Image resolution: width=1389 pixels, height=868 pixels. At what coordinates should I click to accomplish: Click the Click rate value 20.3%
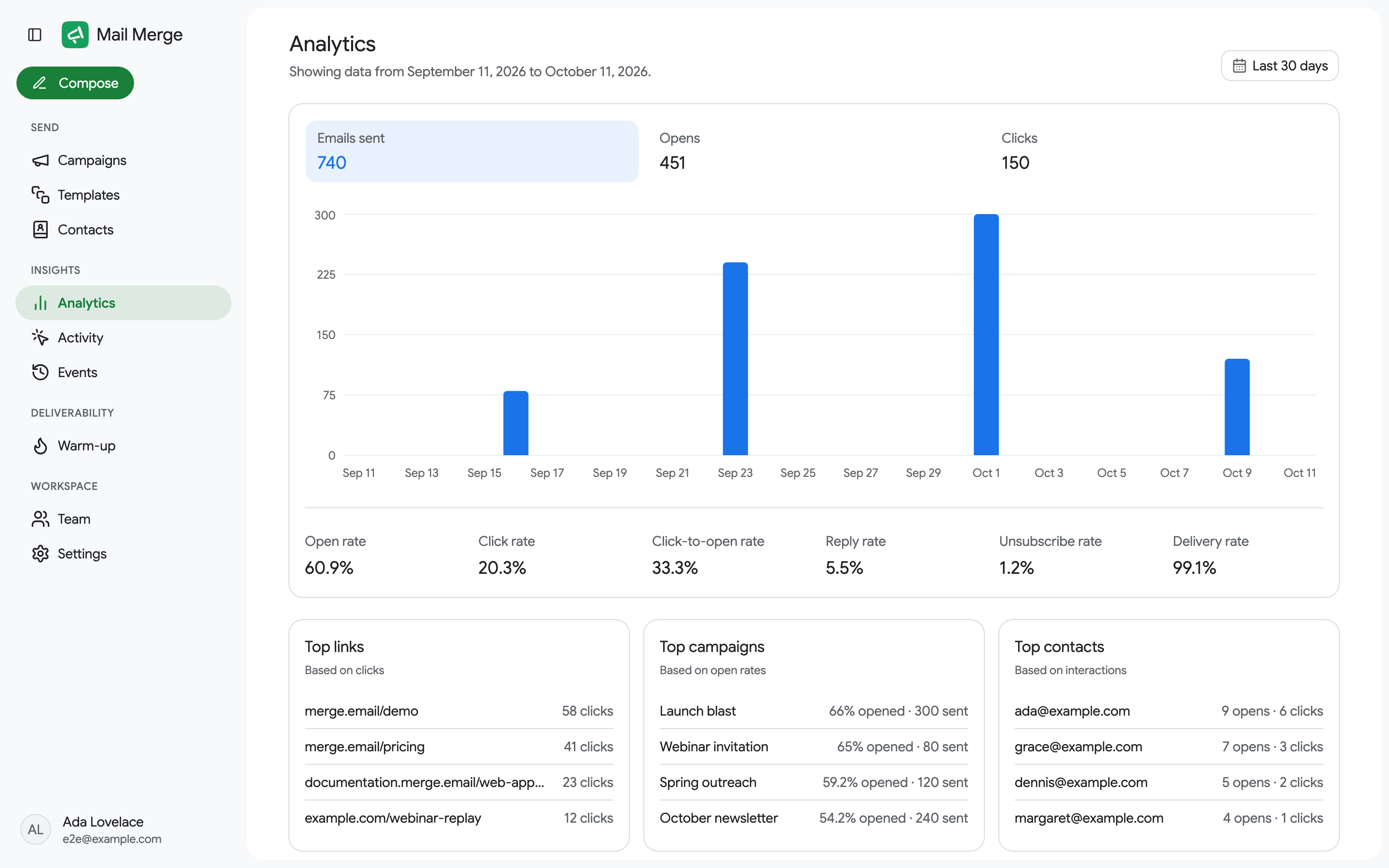tap(502, 568)
